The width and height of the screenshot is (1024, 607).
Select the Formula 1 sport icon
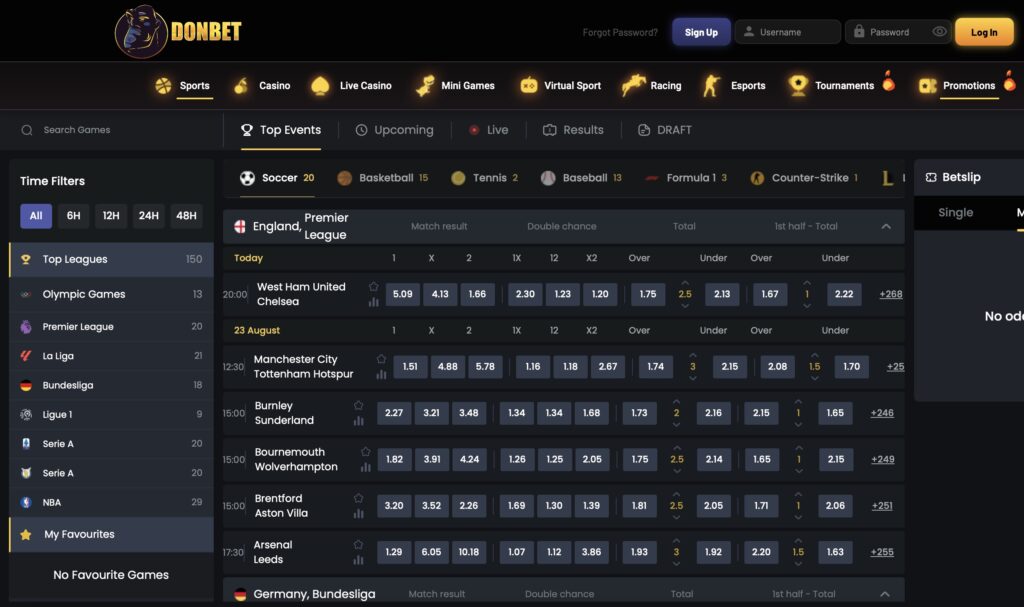point(652,178)
